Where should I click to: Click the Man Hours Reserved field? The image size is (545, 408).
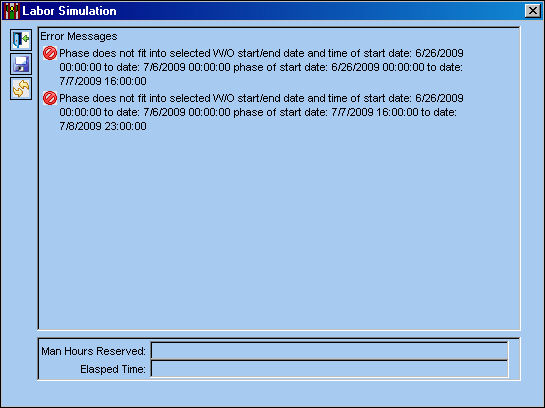330,351
